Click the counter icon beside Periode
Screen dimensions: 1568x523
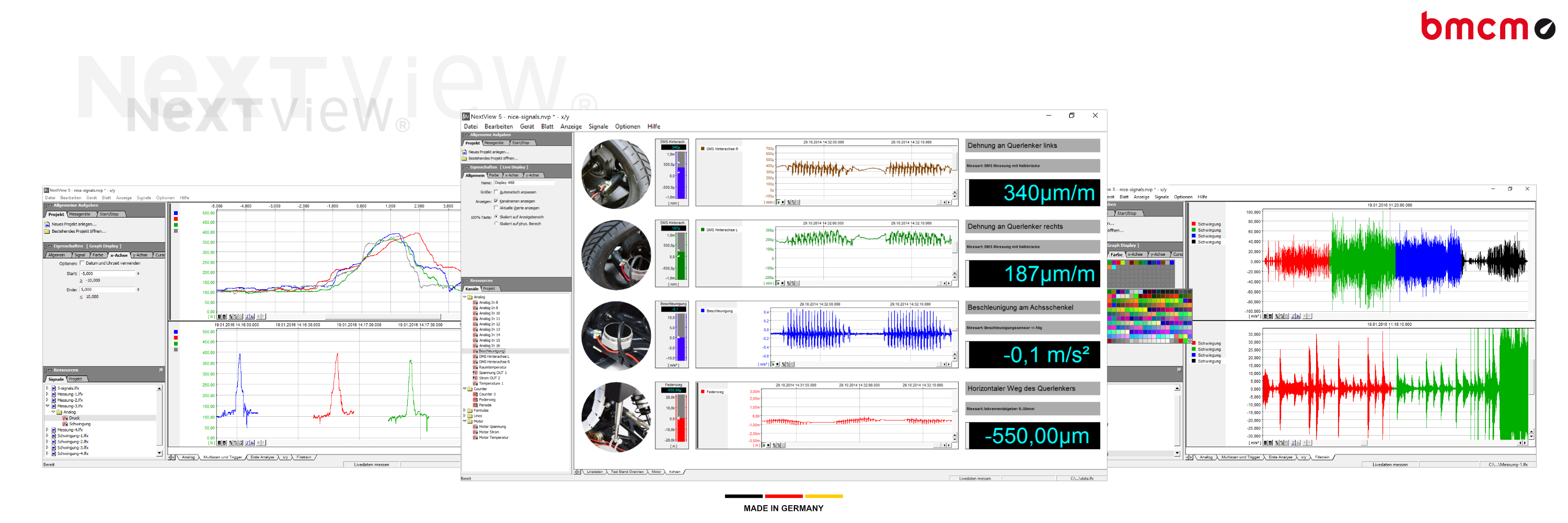point(476,405)
